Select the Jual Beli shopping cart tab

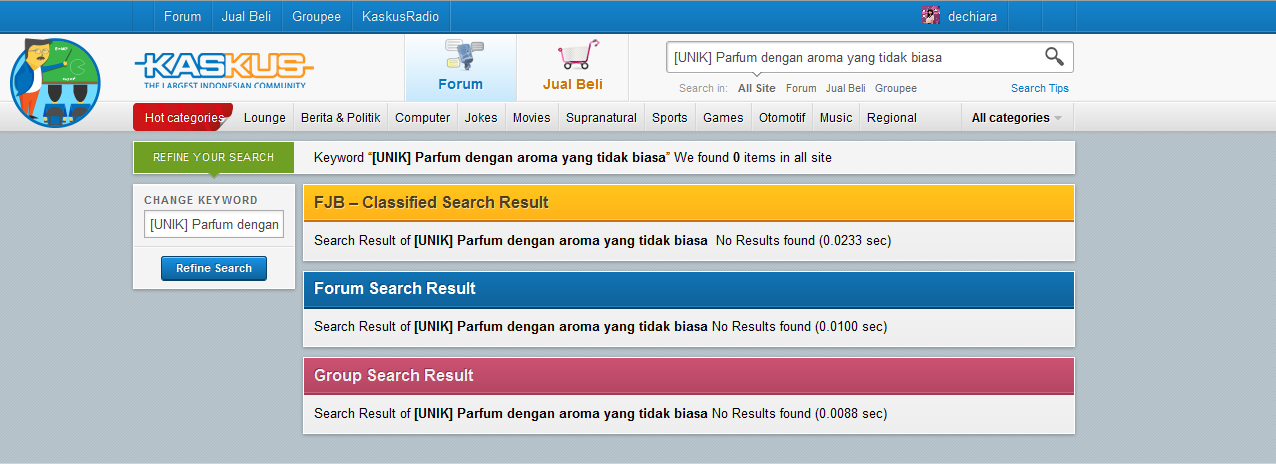click(x=572, y=67)
